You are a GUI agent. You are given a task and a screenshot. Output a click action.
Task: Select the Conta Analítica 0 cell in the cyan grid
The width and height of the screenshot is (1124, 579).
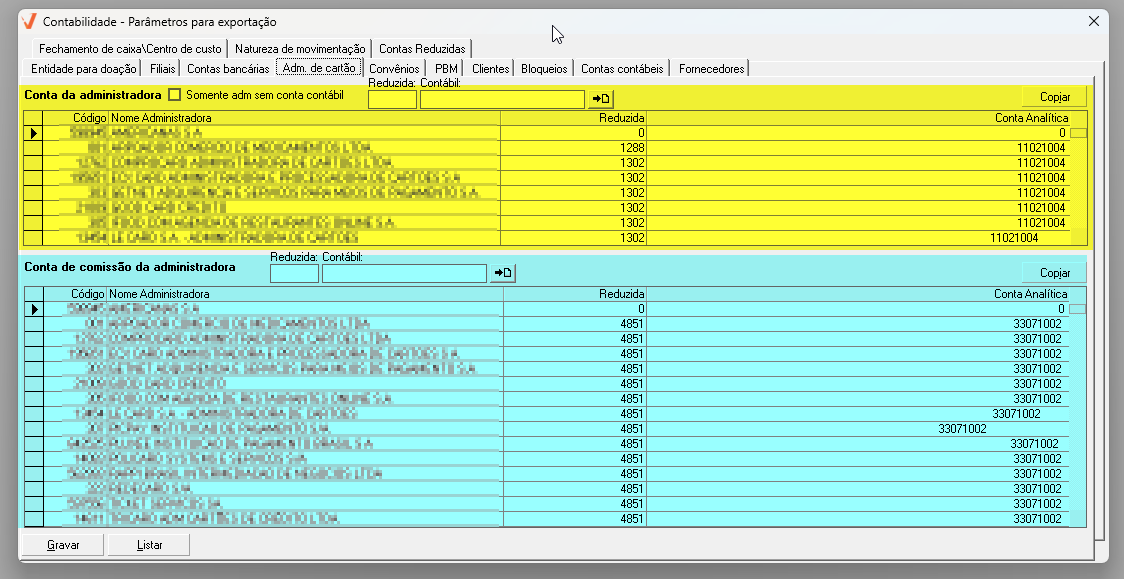pyautogui.click(x=857, y=309)
